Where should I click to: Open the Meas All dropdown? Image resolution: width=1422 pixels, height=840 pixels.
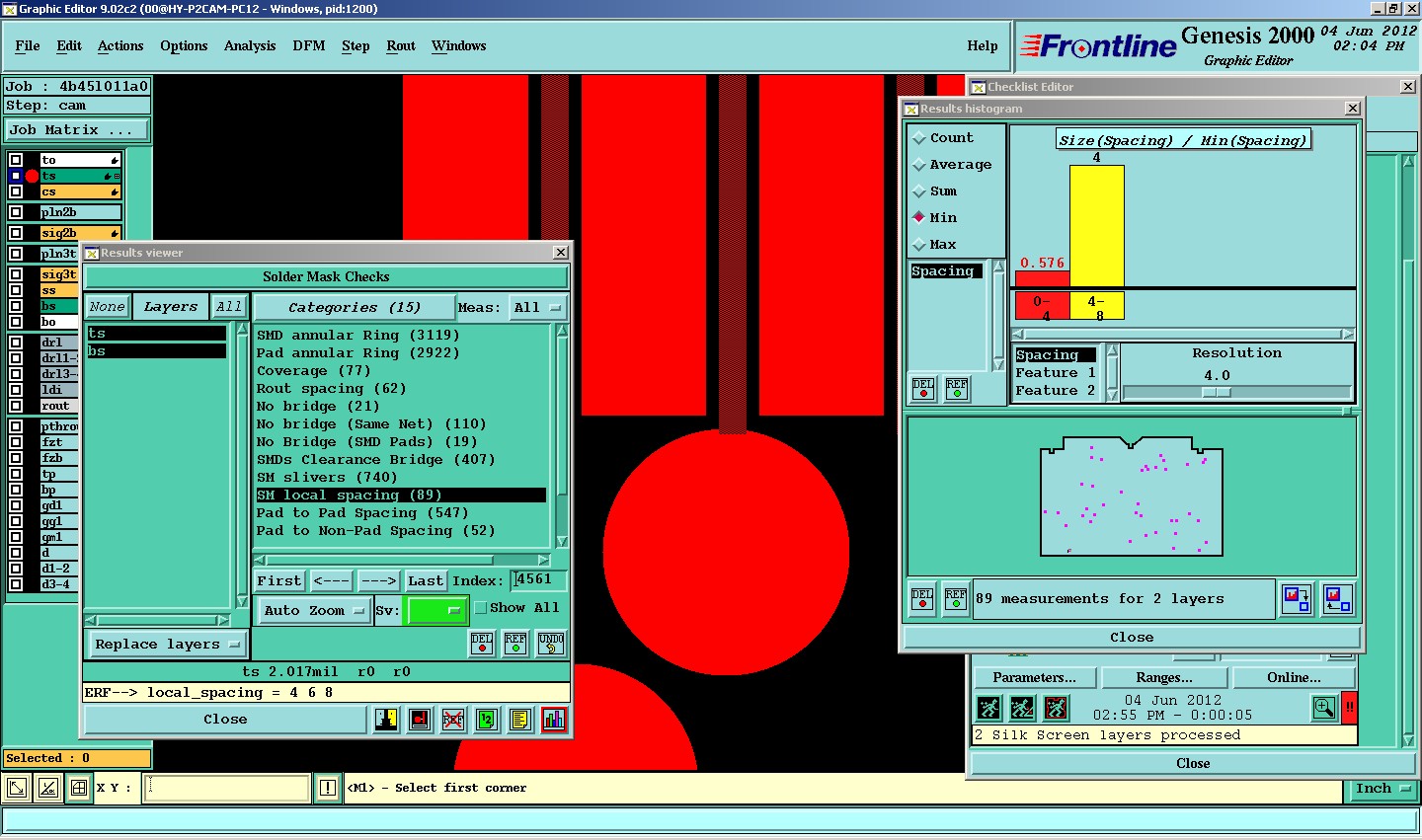point(538,308)
